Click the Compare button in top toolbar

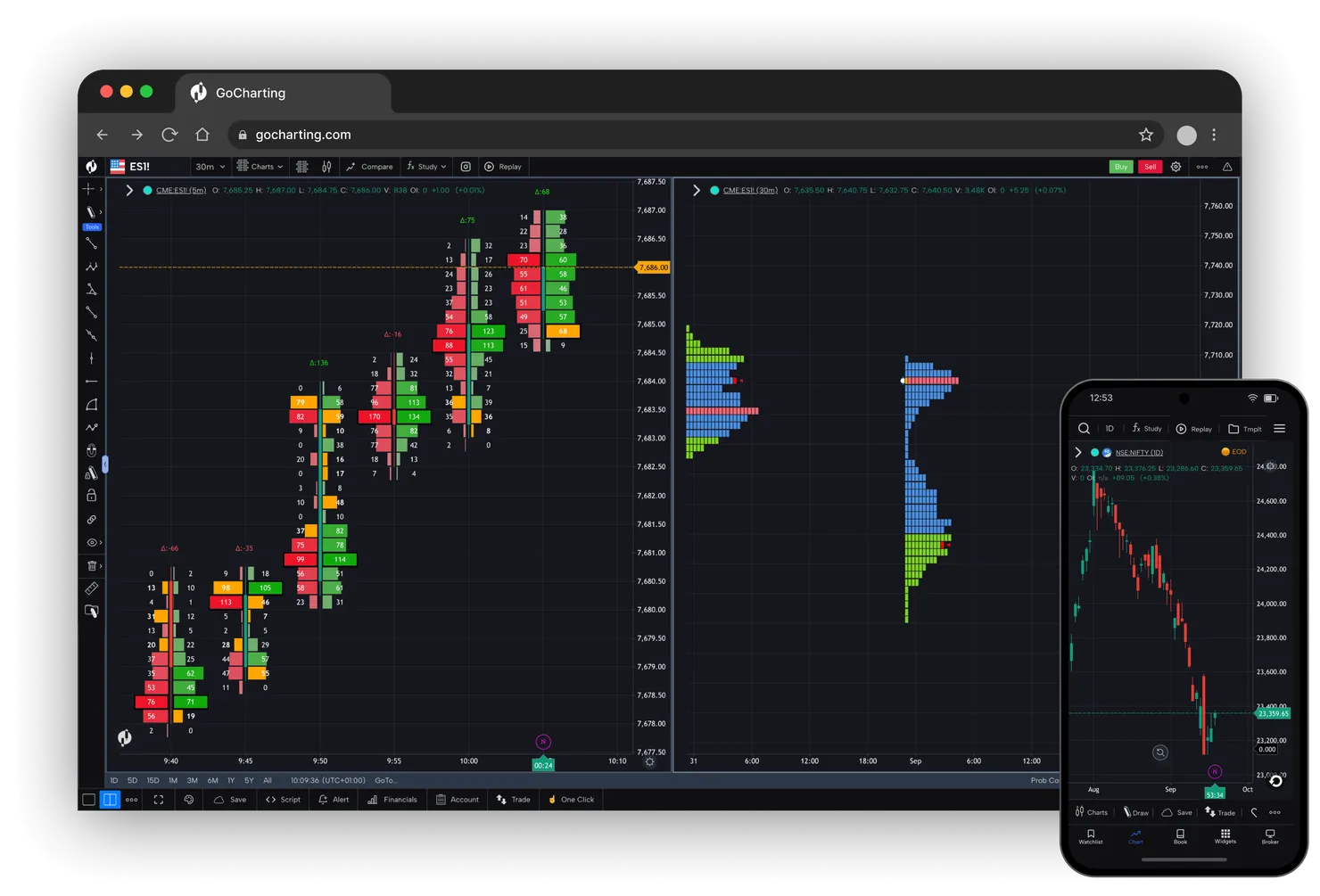(369, 167)
